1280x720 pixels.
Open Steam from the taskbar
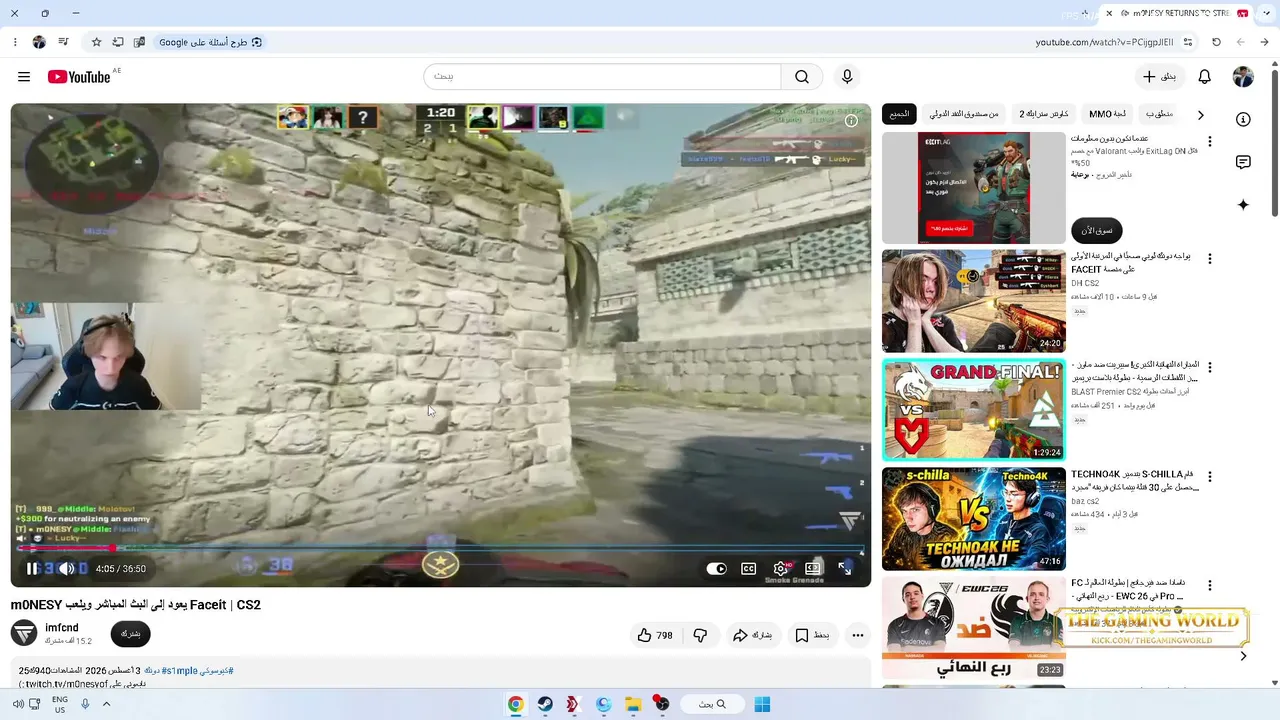coord(545,704)
